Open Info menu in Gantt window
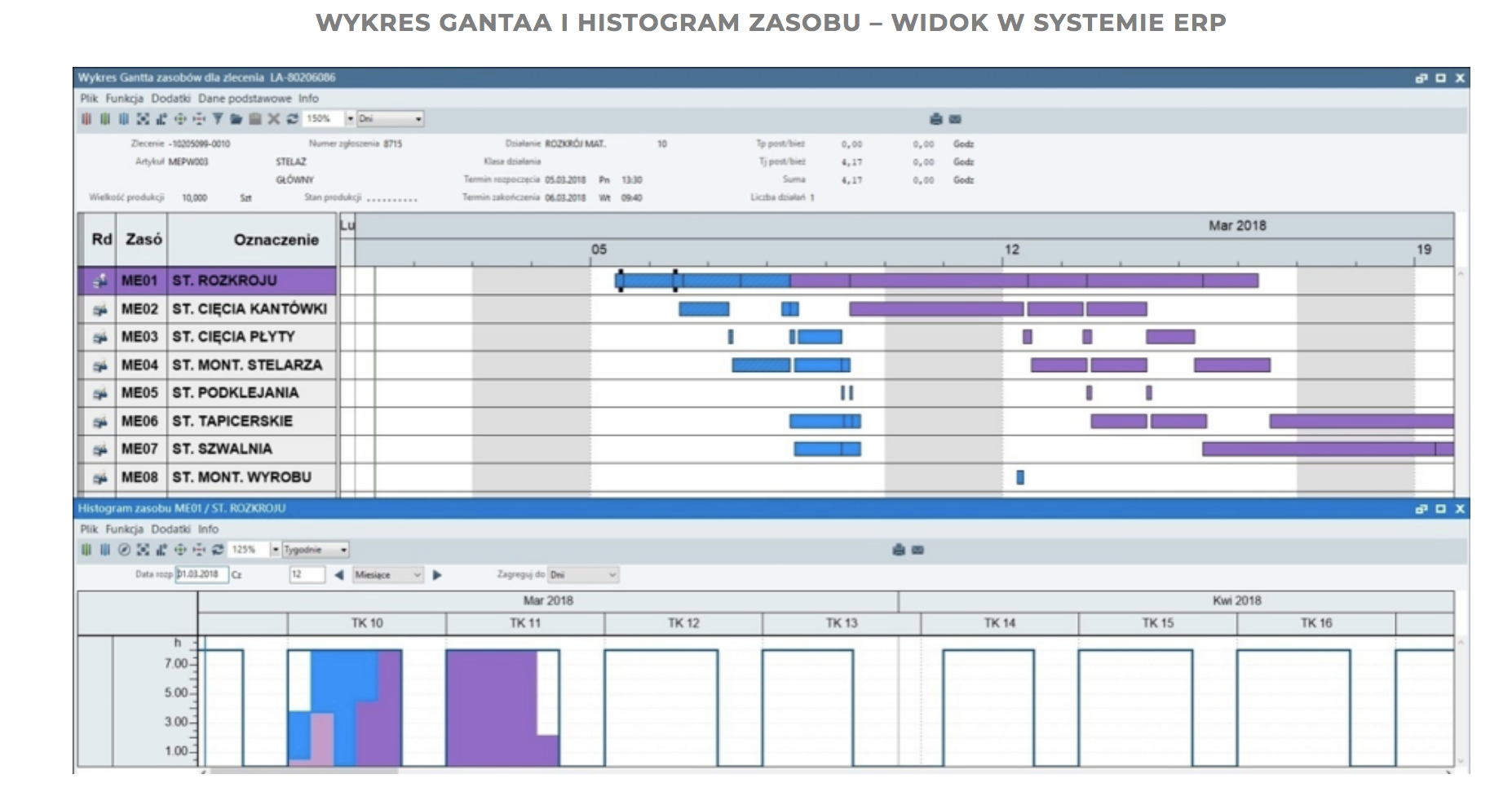The image size is (1512, 801). [308, 99]
